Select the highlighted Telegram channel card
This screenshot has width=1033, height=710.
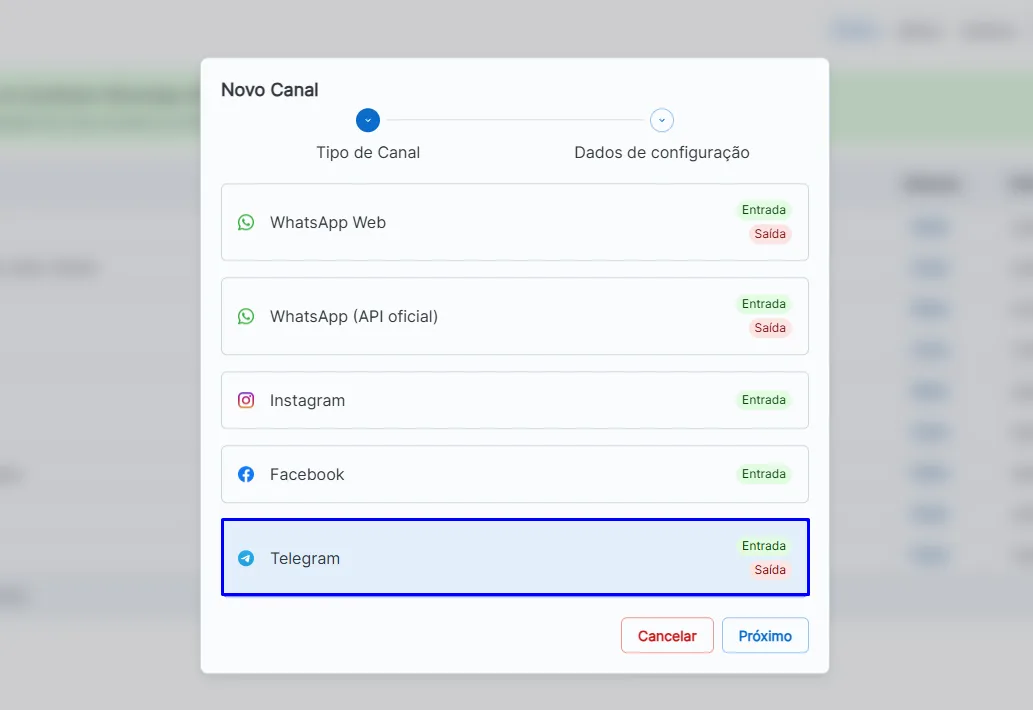[515, 558]
